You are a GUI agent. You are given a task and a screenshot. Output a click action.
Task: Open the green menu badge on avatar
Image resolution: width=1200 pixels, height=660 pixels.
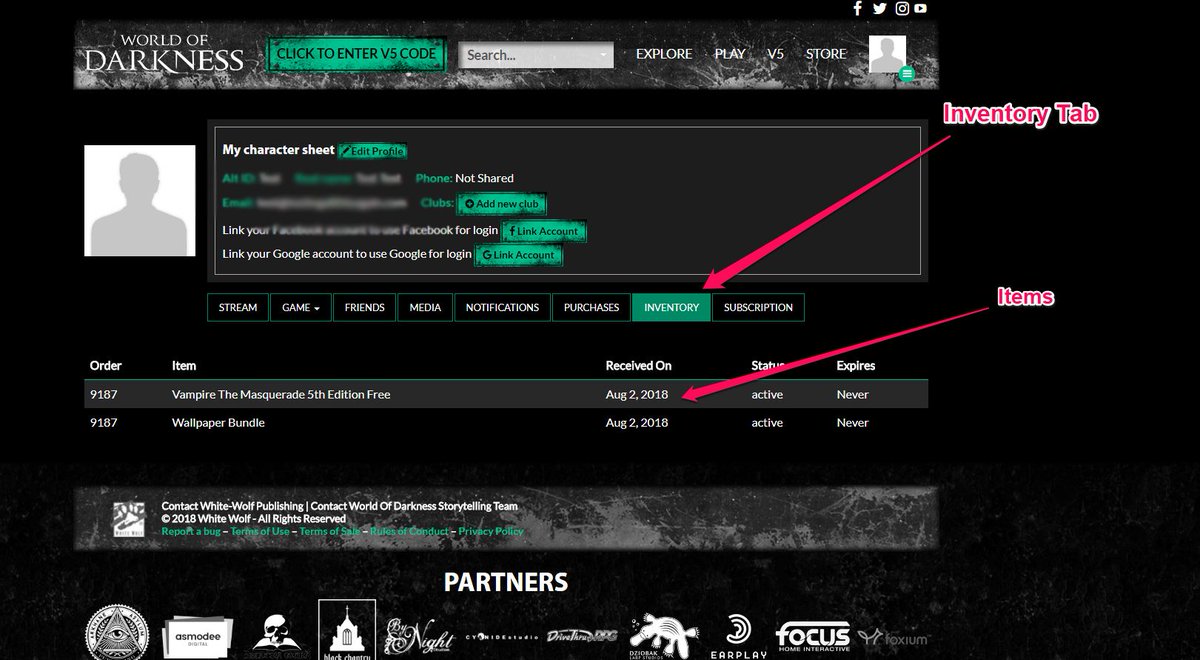point(906,73)
